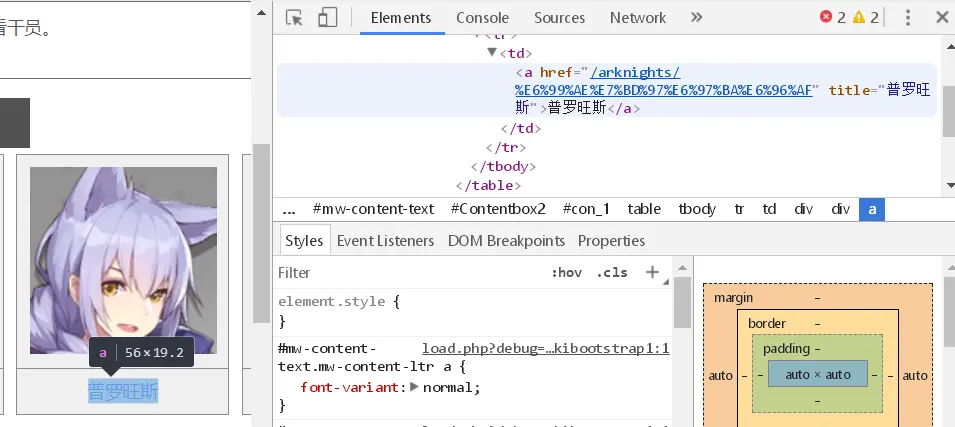Image resolution: width=955 pixels, height=427 pixels.
Task: Toggle the device toolbar icon
Action: pos(328,18)
